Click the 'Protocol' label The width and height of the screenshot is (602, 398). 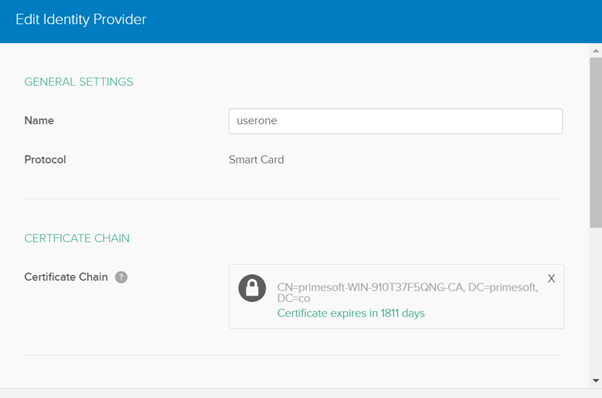click(x=45, y=160)
